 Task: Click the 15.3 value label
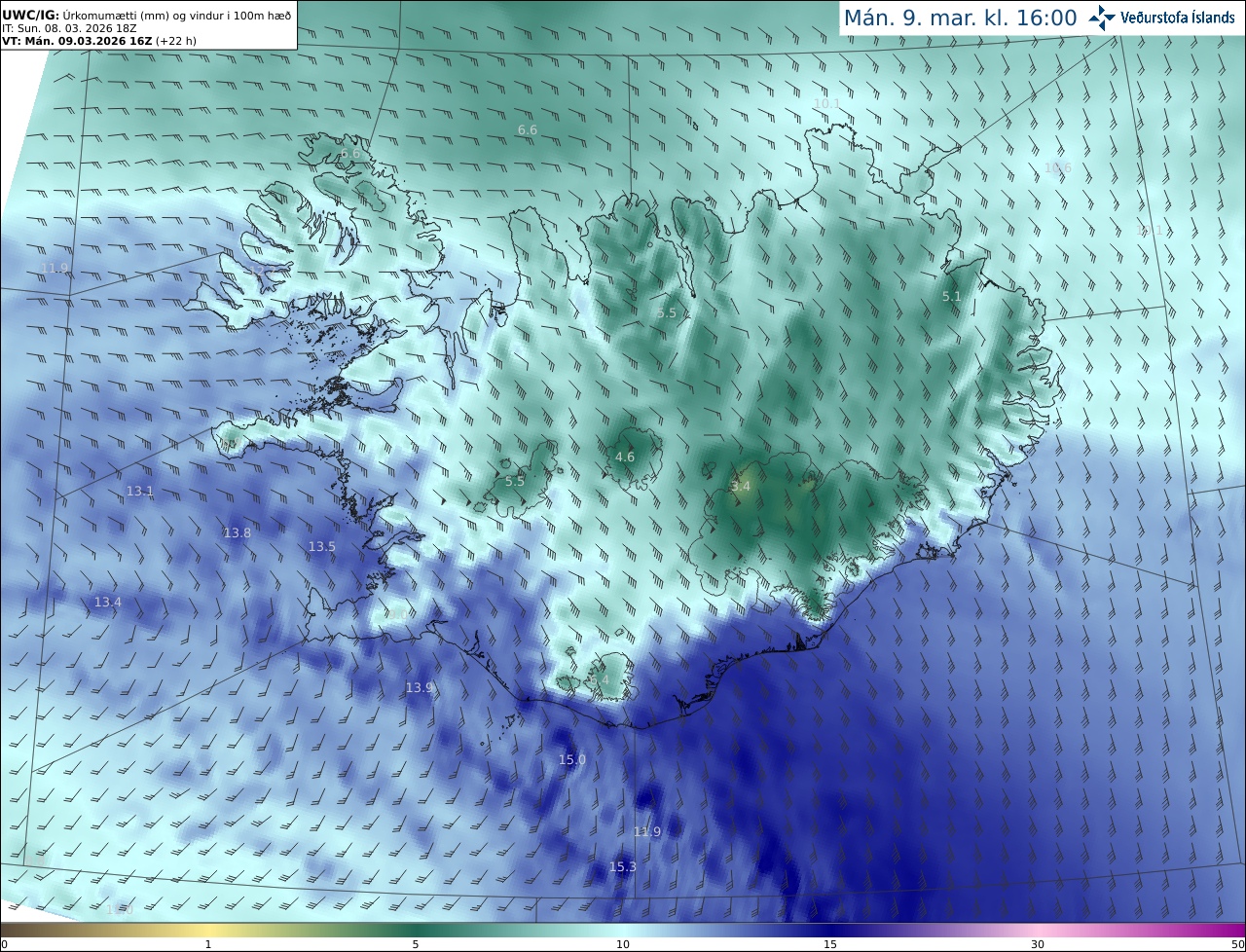pyautogui.click(x=623, y=867)
